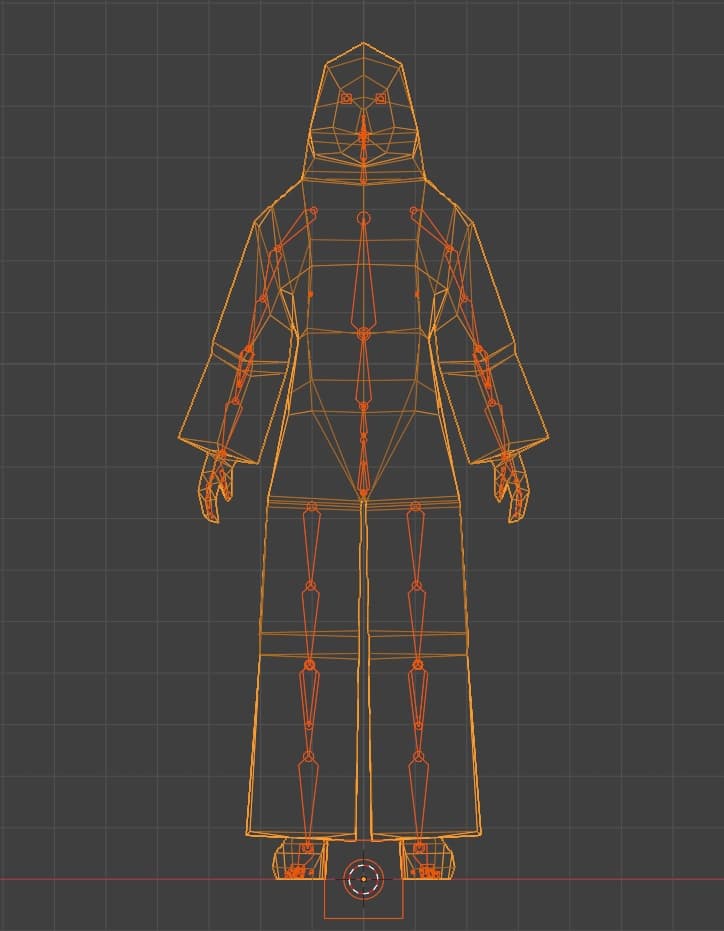This screenshot has width=724, height=931.
Task: Select the thigh bone on the screen-left leg
Action: pos(311,545)
